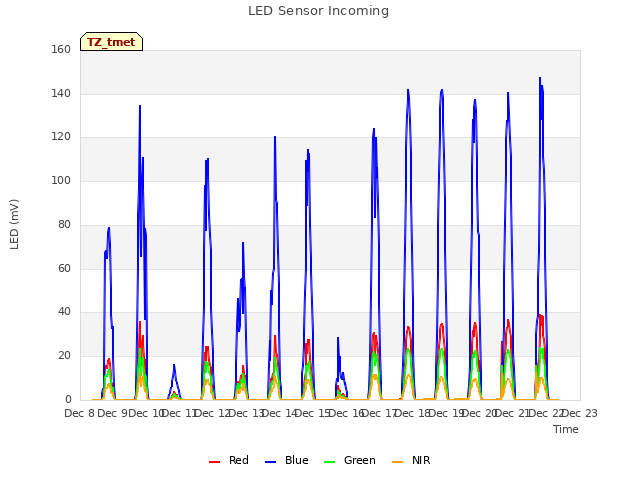Click the blue legend color marker
This screenshot has height=480, width=640.
271,462
